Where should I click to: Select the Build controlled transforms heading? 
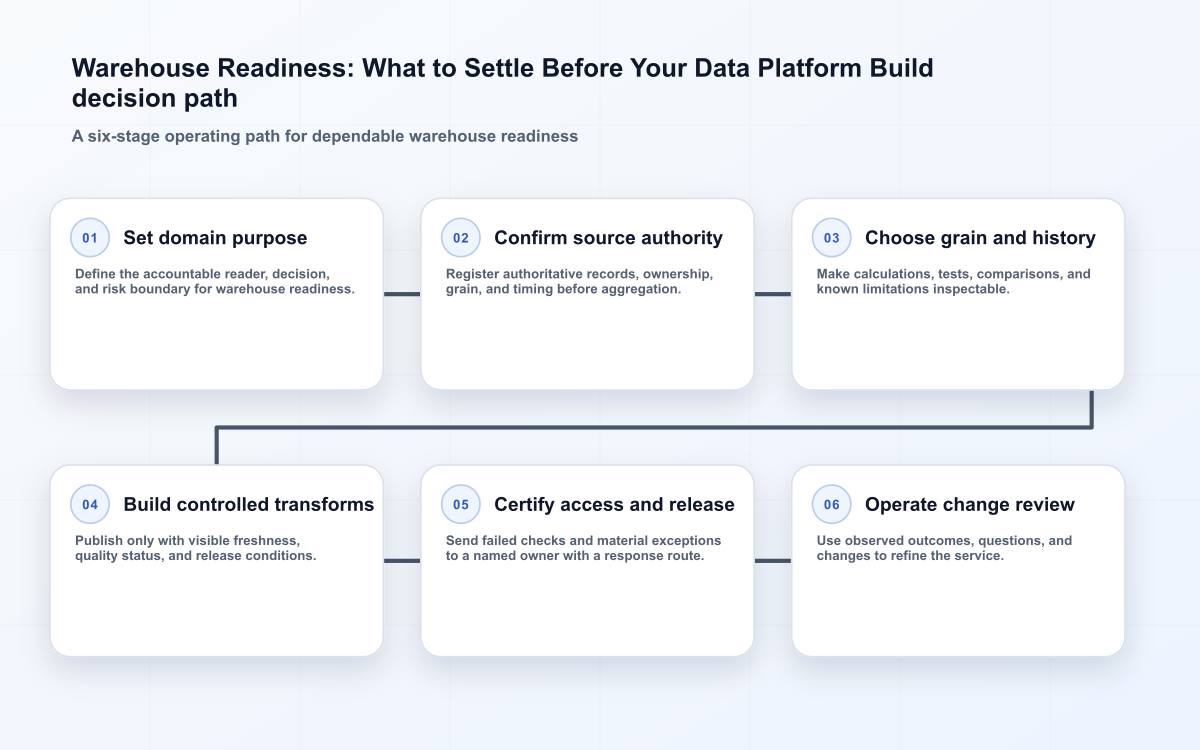point(249,505)
